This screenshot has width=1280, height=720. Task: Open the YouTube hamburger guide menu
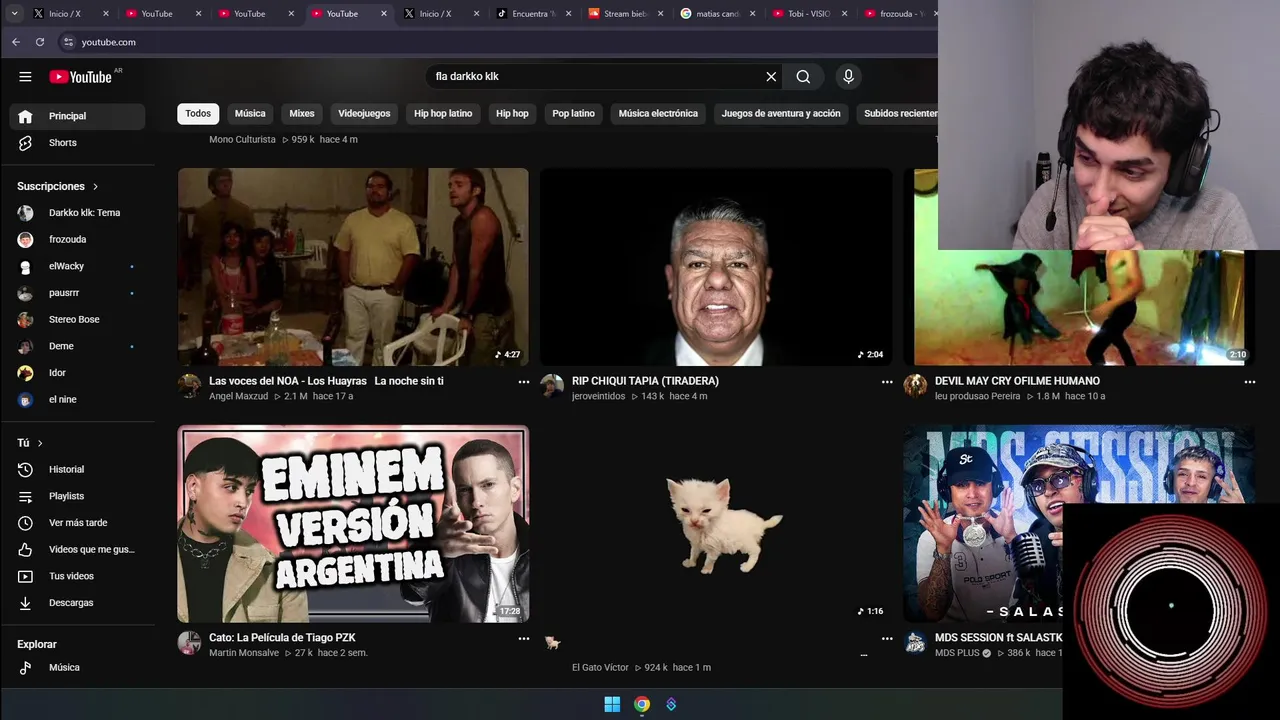coord(25,77)
